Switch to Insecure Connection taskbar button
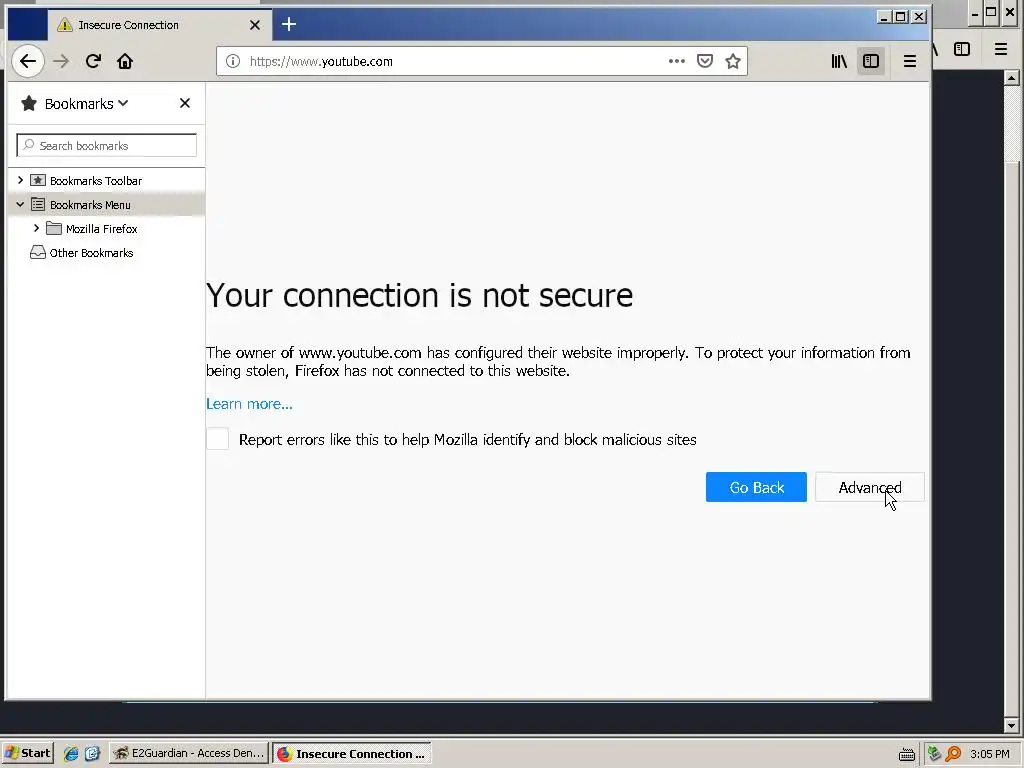1024x768 pixels. 351,753
